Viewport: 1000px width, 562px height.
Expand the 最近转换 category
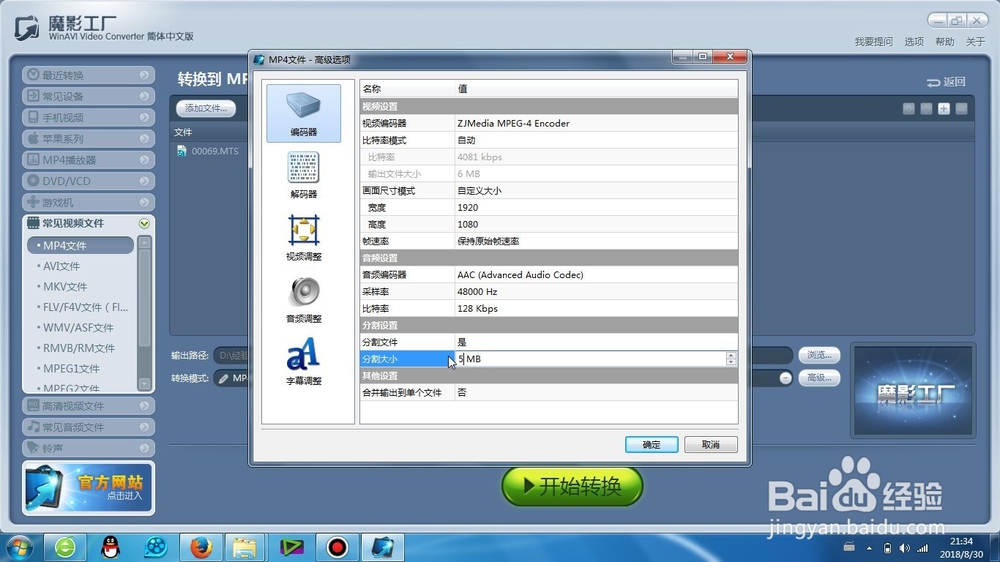pyautogui.click(x=88, y=75)
